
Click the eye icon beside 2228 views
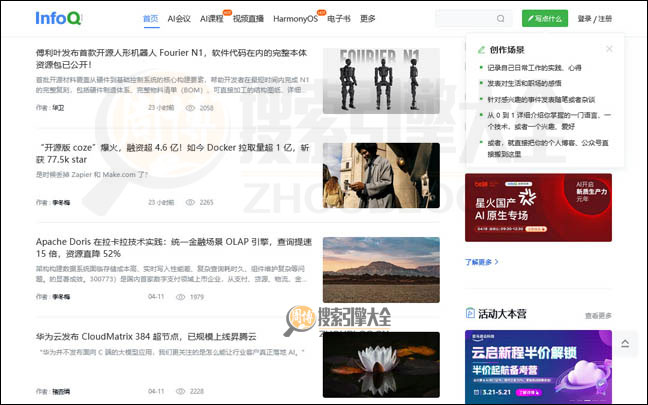[x=181, y=391]
